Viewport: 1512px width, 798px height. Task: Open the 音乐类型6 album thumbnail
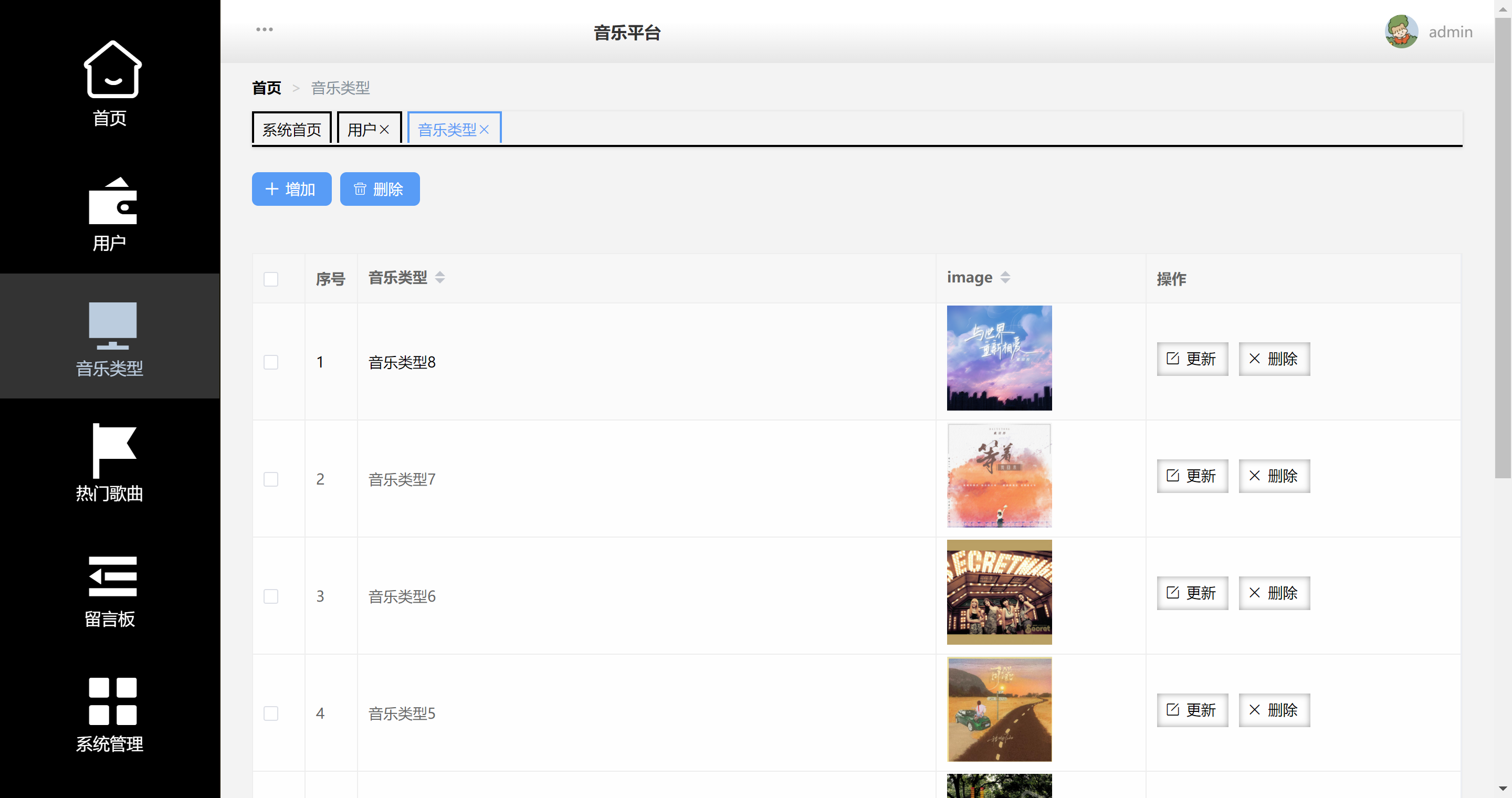(999, 592)
